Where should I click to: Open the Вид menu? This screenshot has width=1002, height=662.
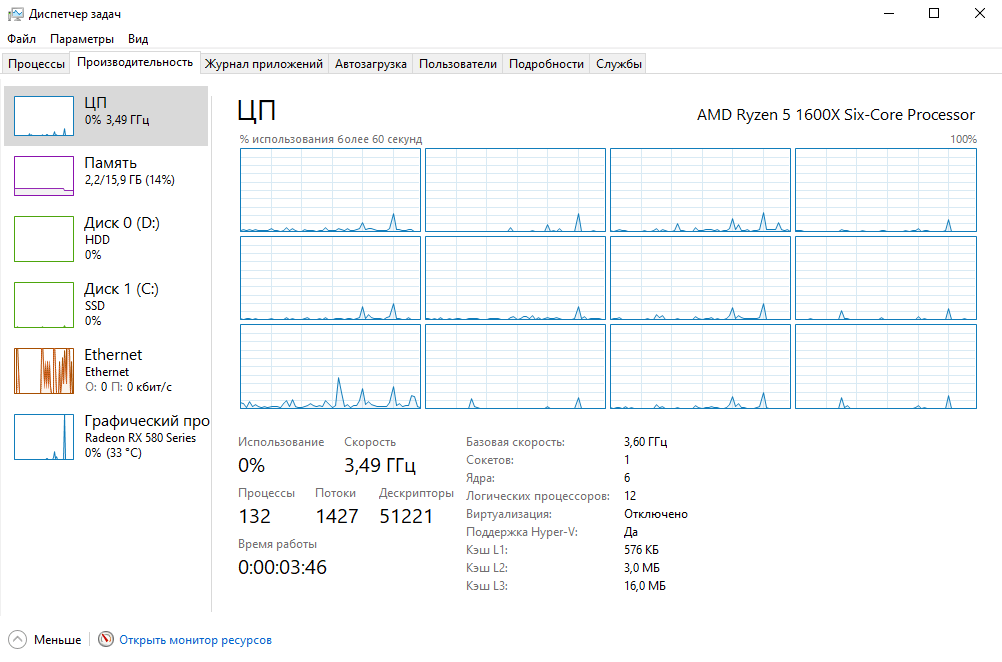tap(138, 39)
